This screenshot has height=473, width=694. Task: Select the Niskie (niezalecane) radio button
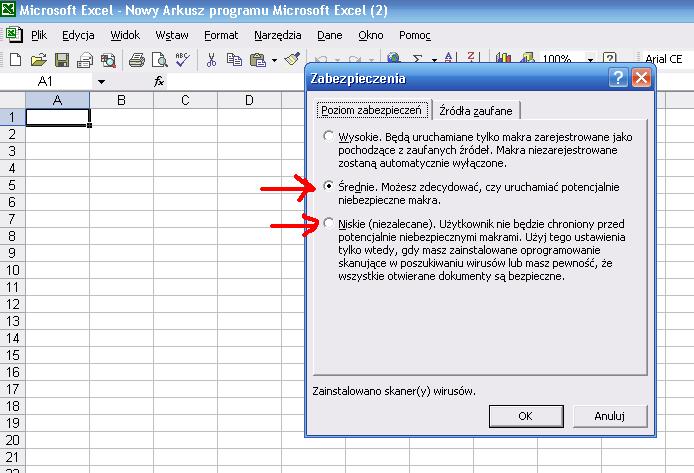328,223
